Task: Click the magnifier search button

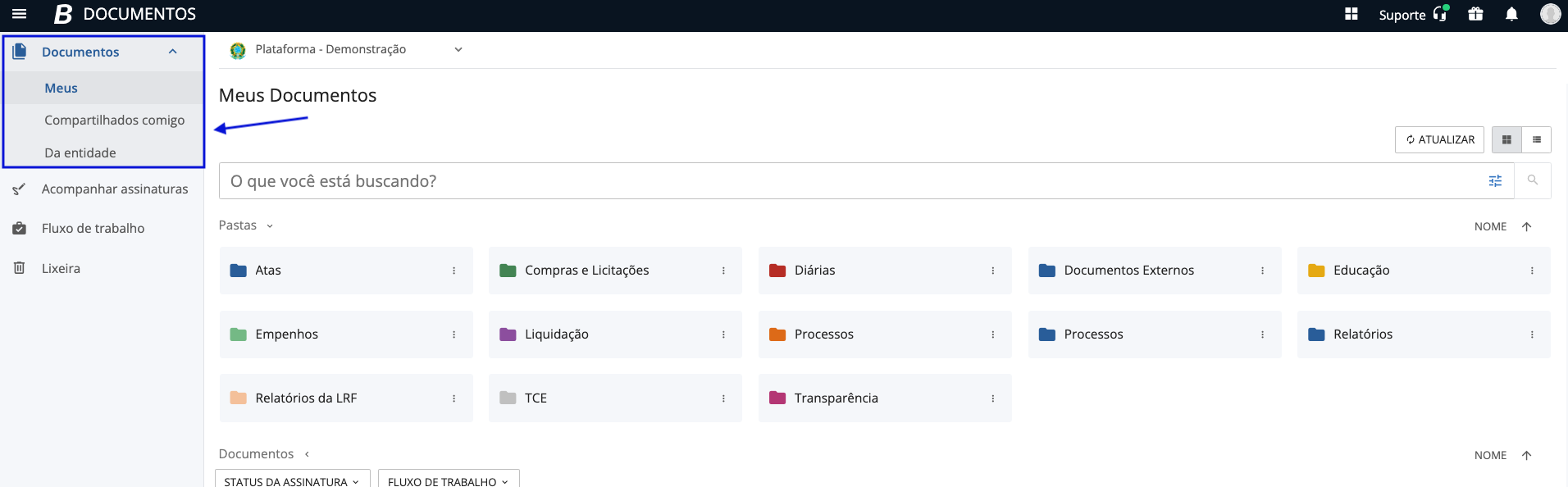Action: (1532, 180)
